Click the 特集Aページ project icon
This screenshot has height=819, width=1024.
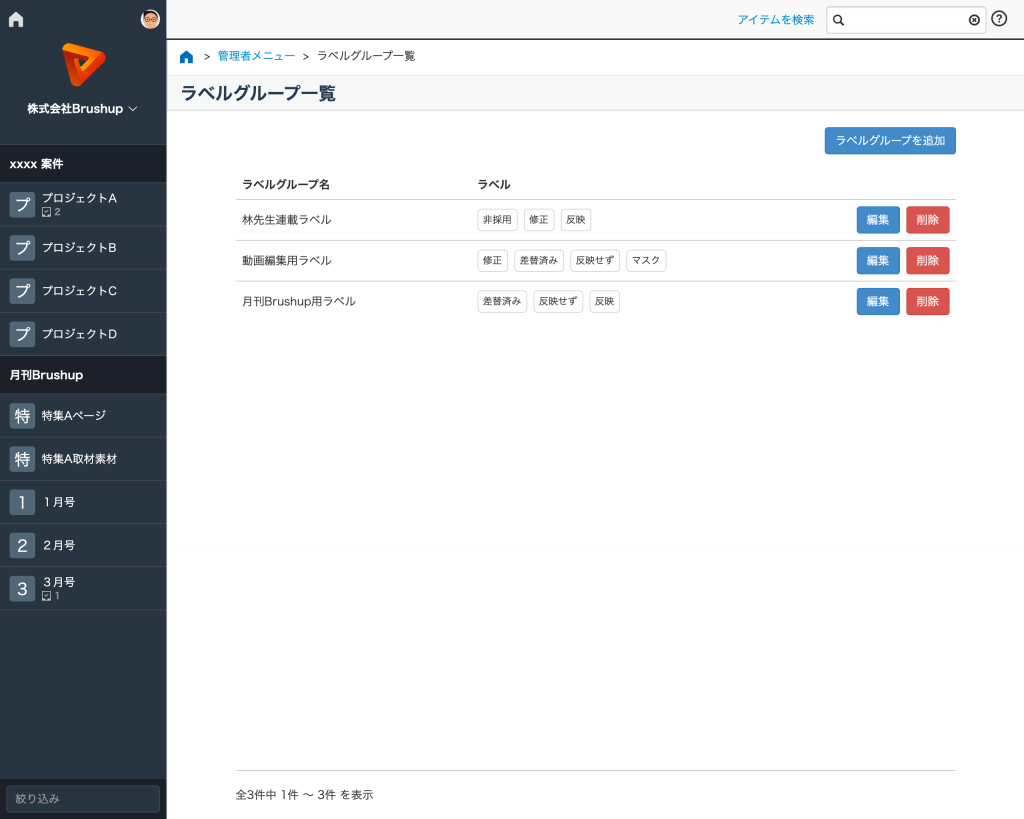coord(22,415)
